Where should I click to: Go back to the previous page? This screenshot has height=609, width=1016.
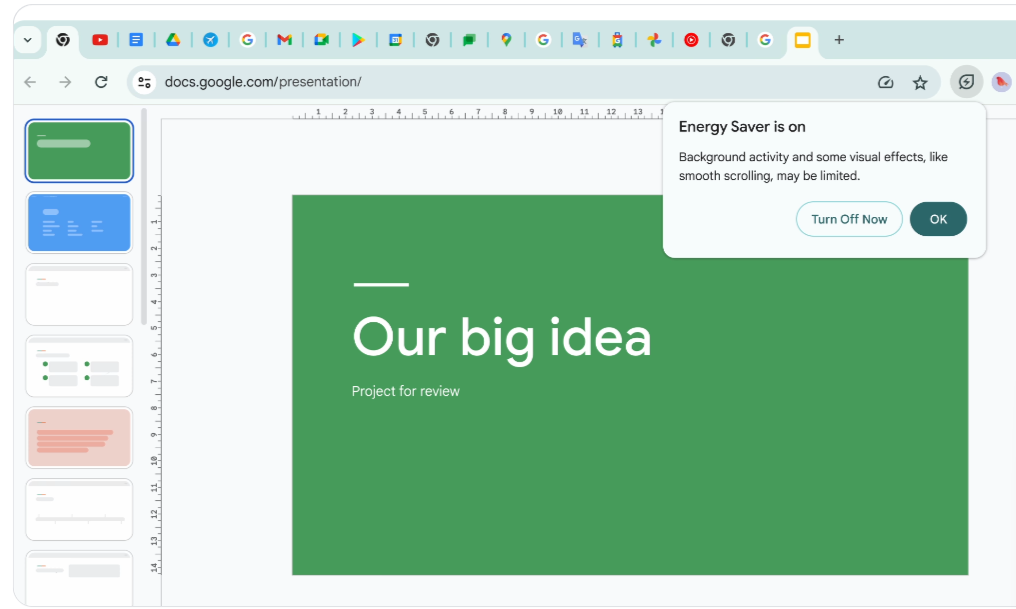coord(30,82)
